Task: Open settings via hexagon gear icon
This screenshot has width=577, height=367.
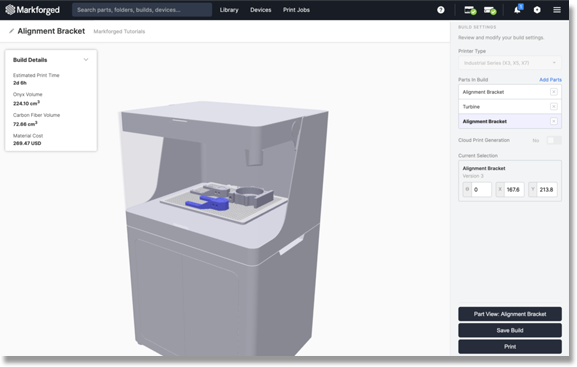Action: coord(537,10)
